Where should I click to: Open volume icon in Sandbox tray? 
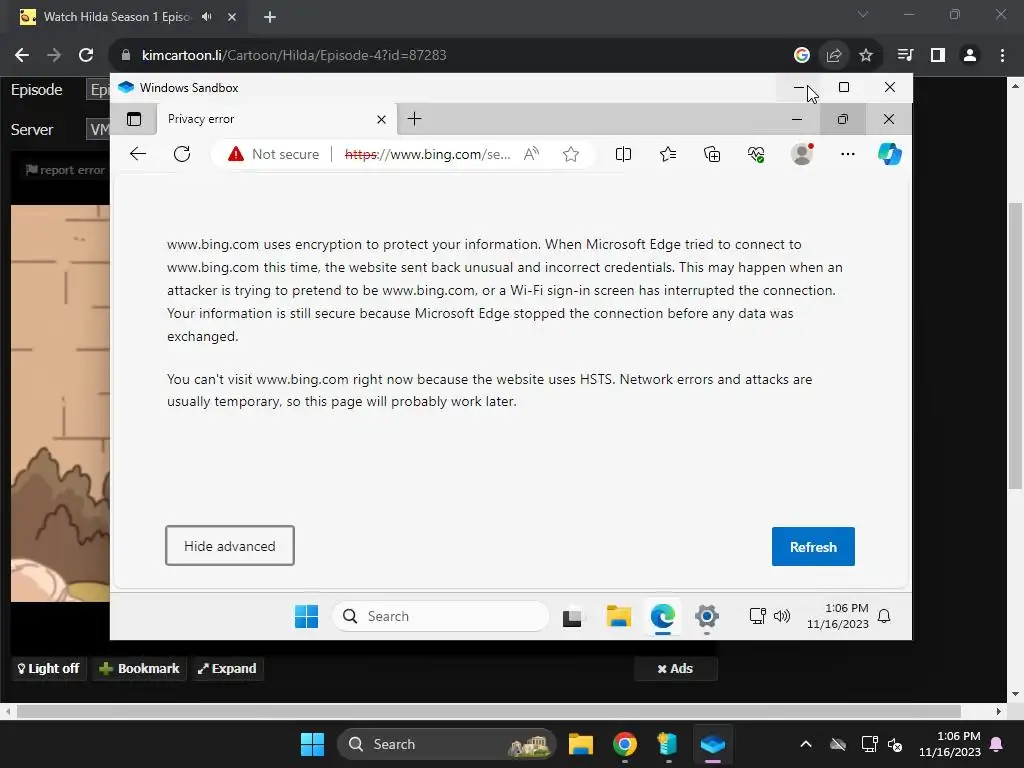point(782,616)
